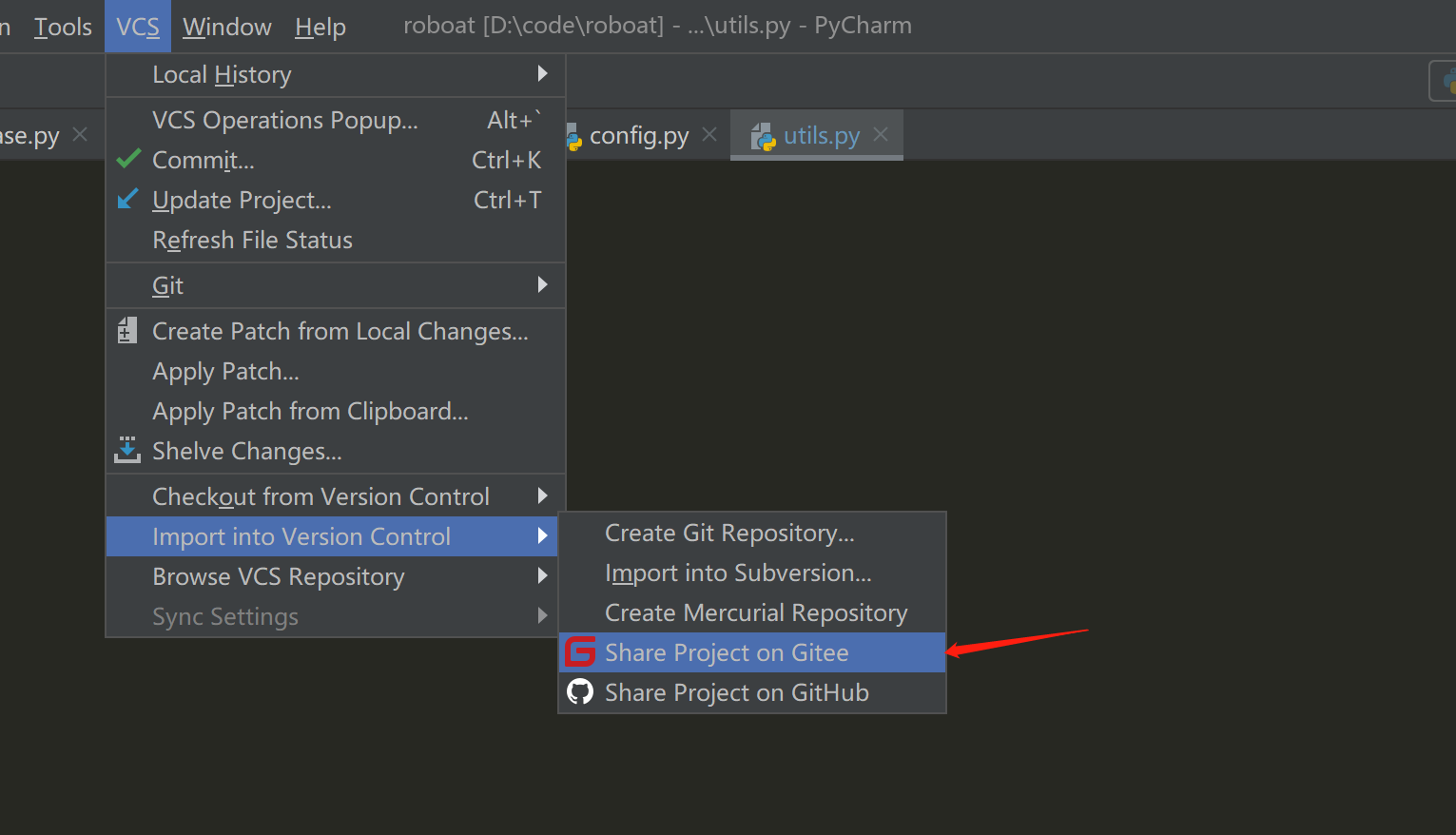Expand Import into Version Control arrow
Viewport: 1456px width, 835px height.
(x=542, y=535)
